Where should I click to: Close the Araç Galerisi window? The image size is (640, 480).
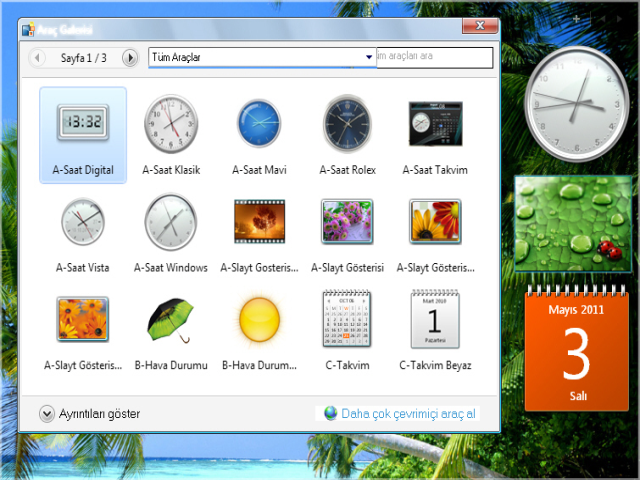[480, 26]
